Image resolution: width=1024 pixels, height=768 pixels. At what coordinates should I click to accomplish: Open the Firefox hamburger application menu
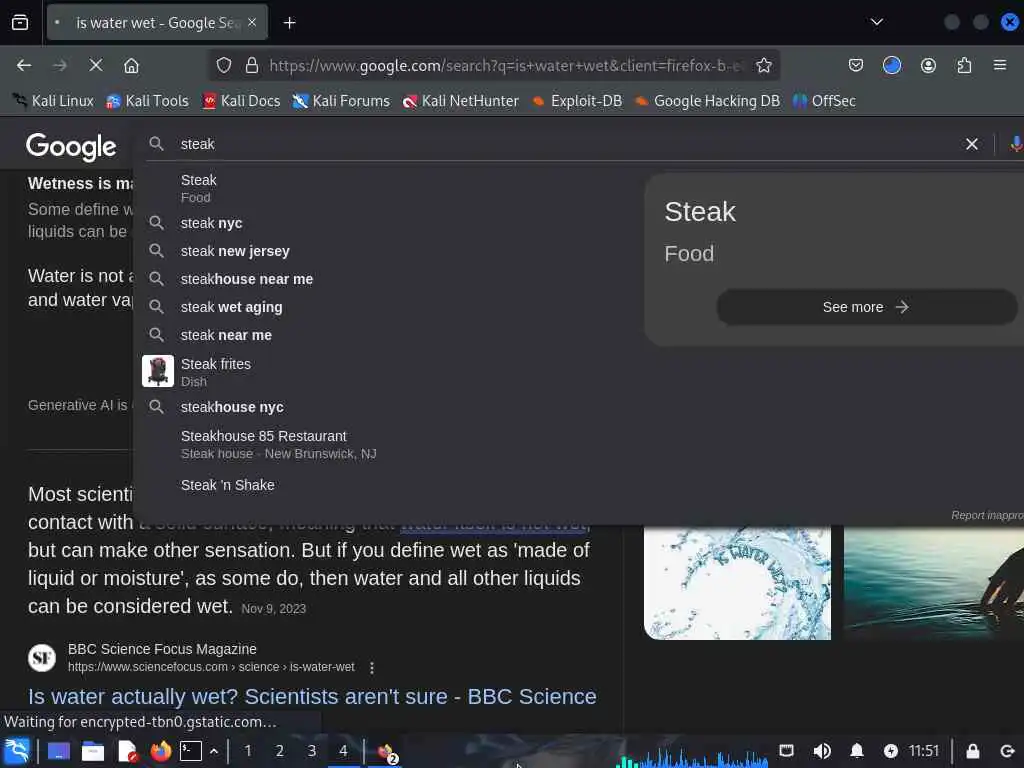[x=1000, y=65]
